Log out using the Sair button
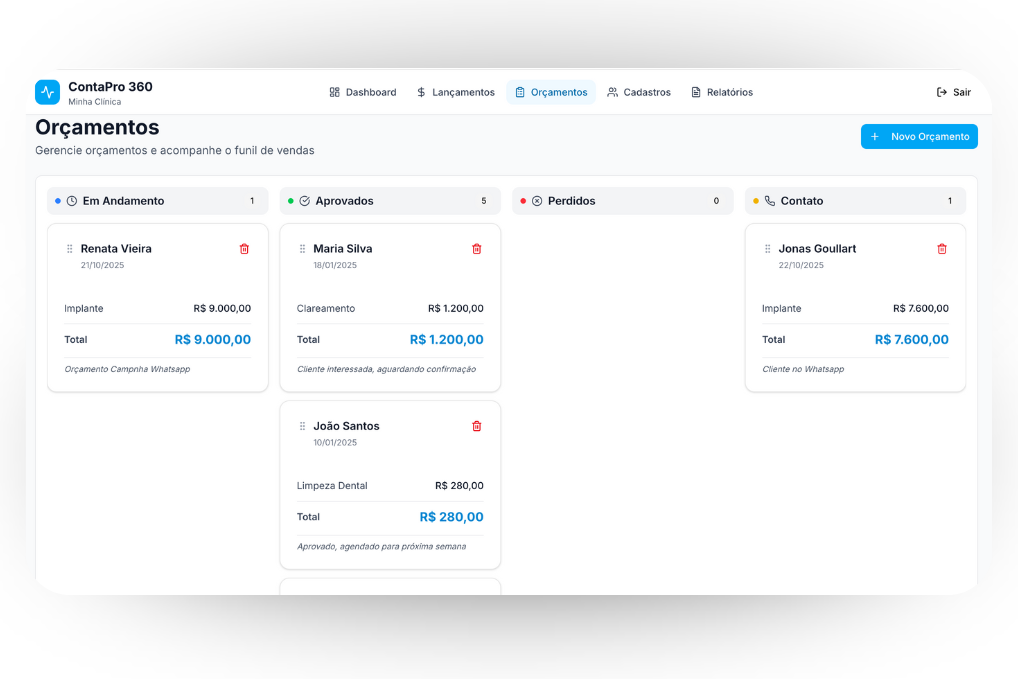This screenshot has height=679, width=1018. point(953,92)
